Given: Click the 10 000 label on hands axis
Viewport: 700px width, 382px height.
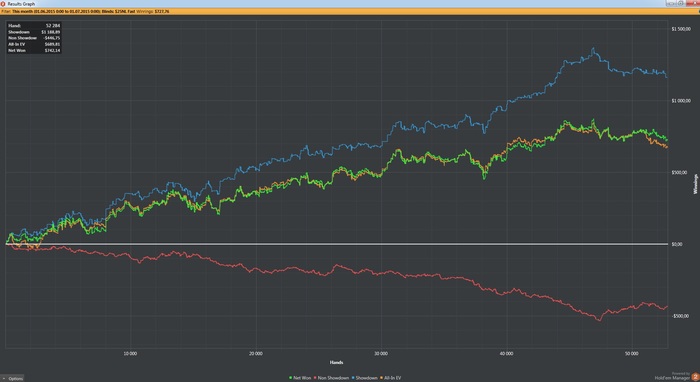Looking at the screenshot, I should pos(130,353).
